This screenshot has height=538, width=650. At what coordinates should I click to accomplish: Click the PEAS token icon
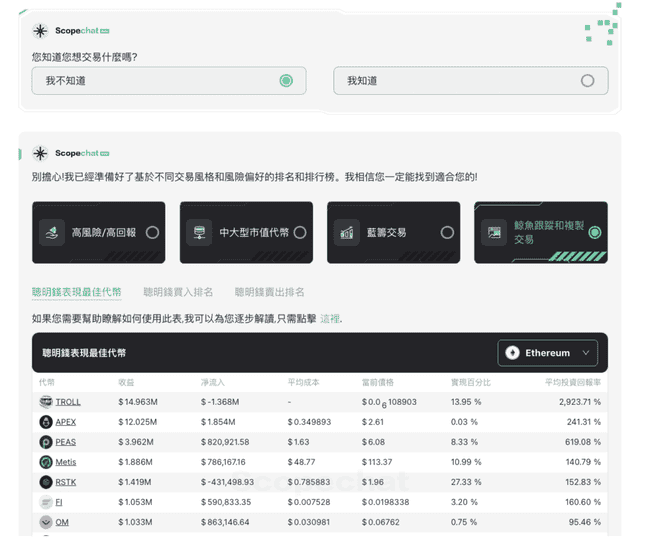click(46, 442)
